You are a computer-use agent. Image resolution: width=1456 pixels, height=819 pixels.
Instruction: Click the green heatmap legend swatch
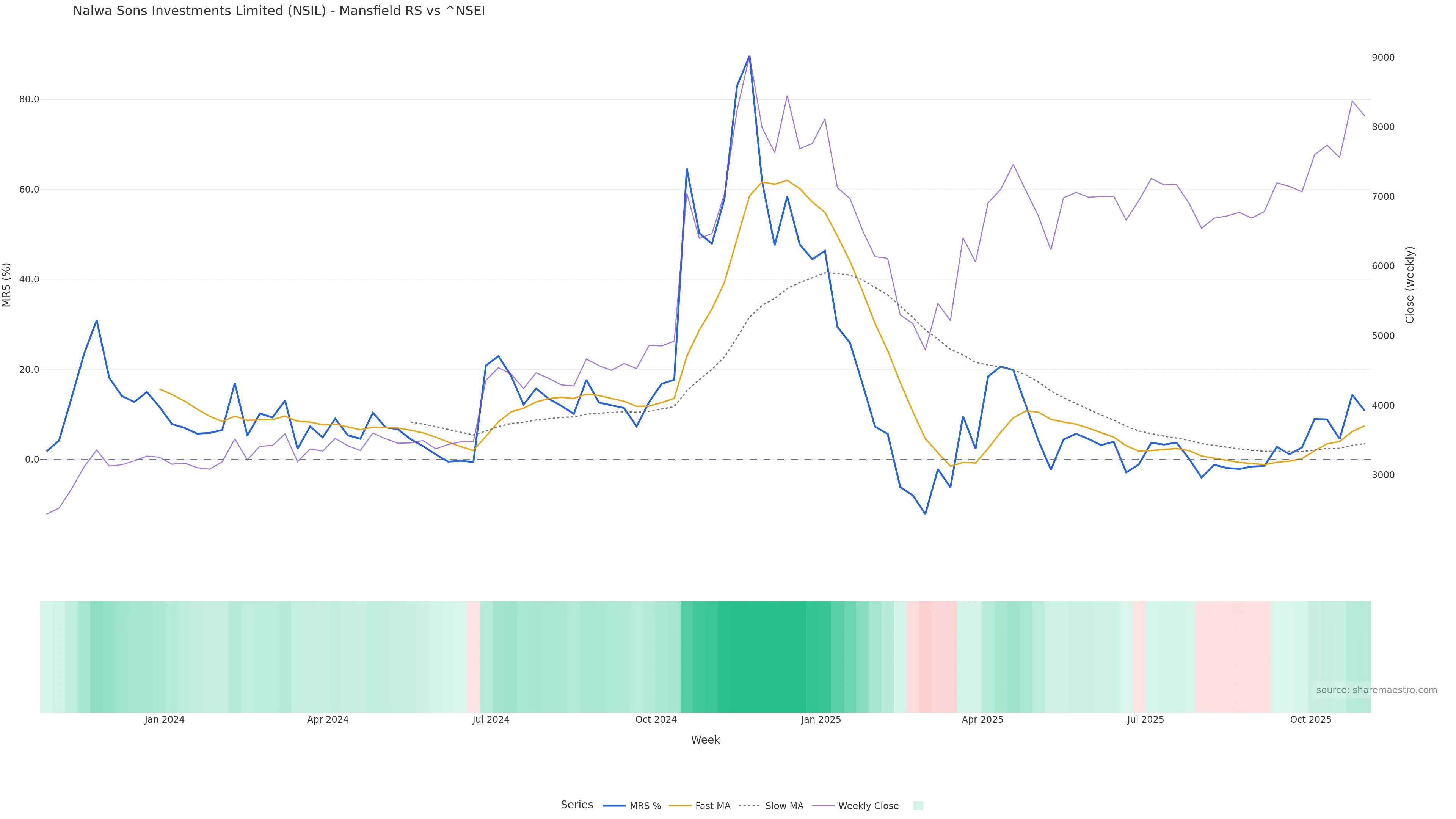point(917,806)
